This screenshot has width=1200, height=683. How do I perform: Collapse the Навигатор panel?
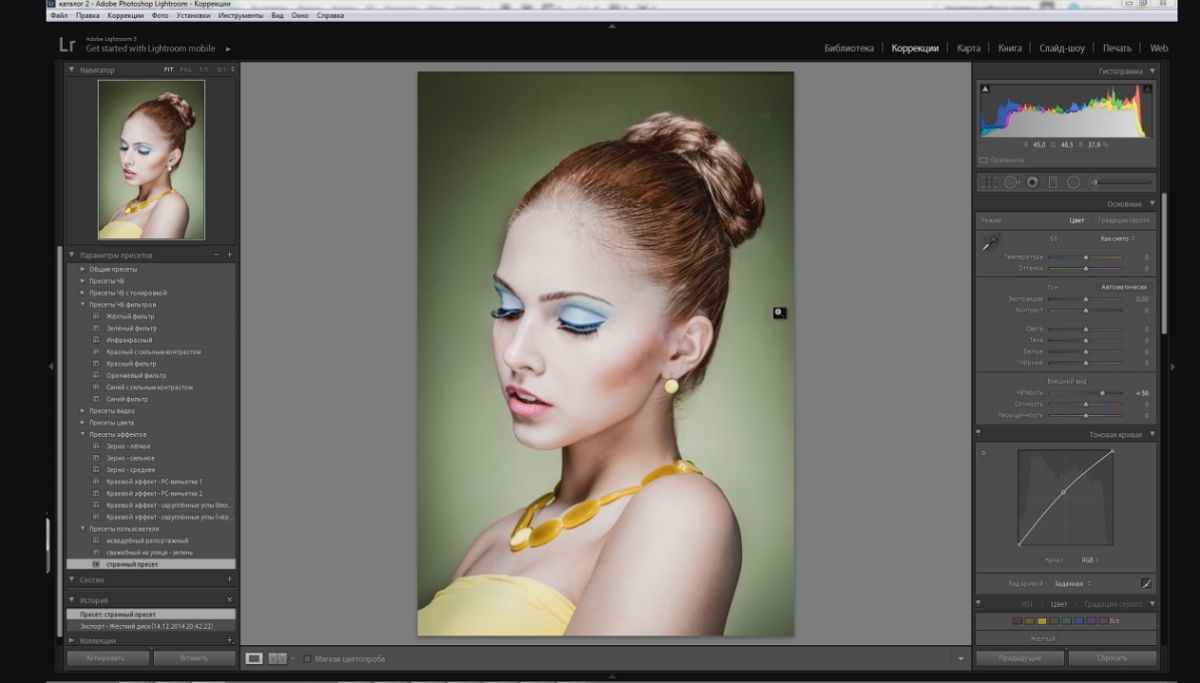tap(72, 70)
